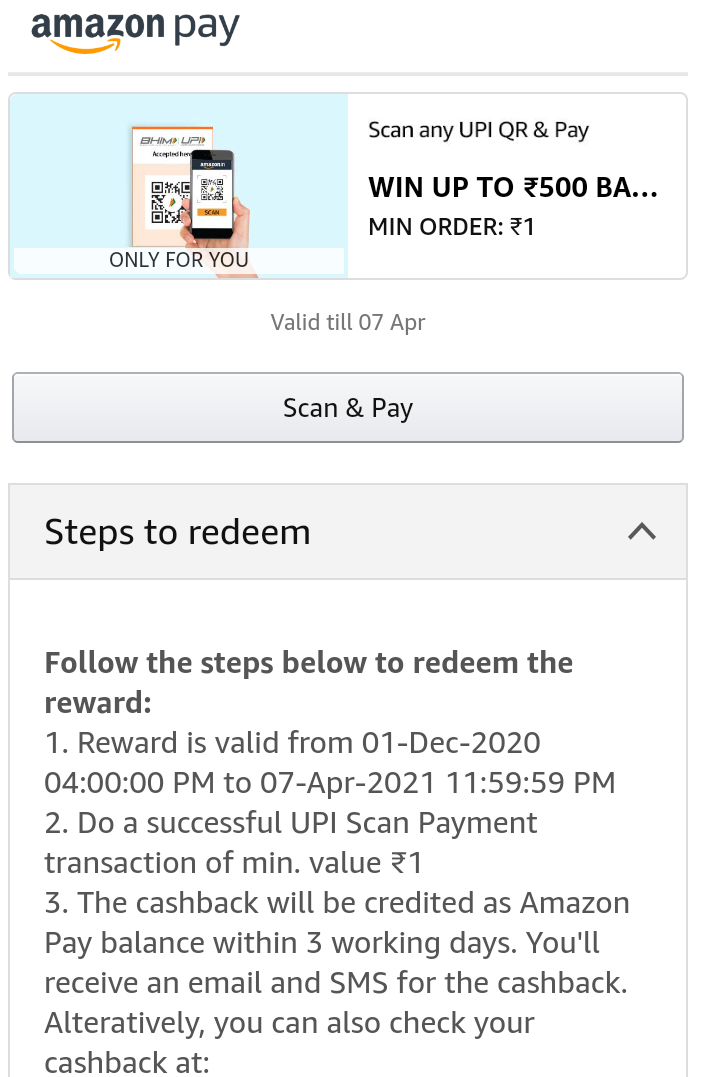Tap the ONLY FOR YOU label
This screenshot has height=1077, width=706.
pyautogui.click(x=179, y=260)
